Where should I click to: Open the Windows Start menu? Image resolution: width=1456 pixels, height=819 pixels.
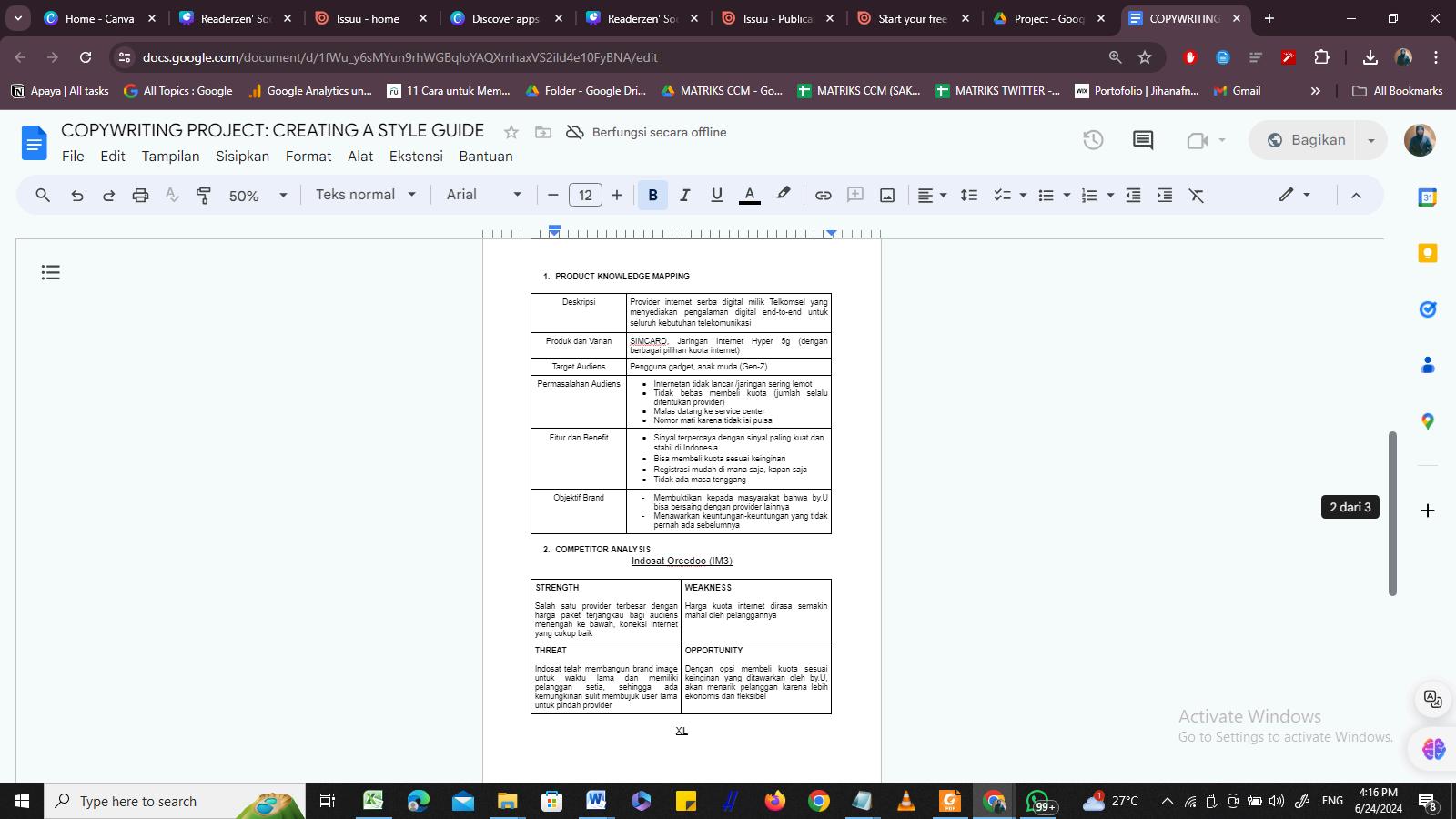tap(22, 801)
